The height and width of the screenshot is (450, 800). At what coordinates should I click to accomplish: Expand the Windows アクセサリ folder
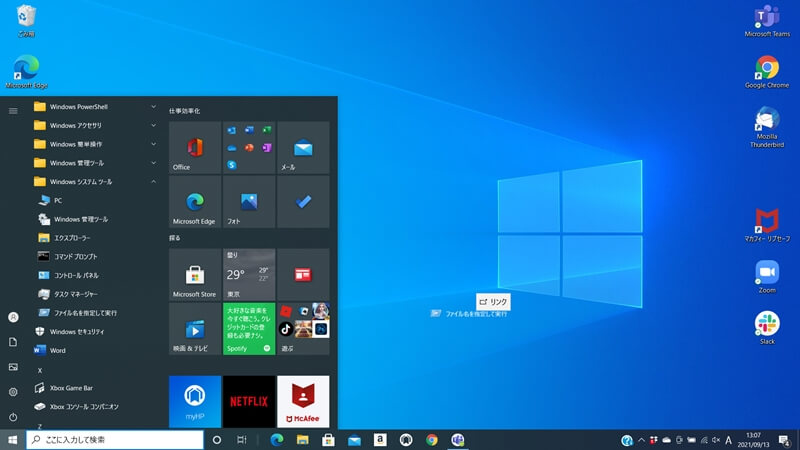[x=95, y=126]
